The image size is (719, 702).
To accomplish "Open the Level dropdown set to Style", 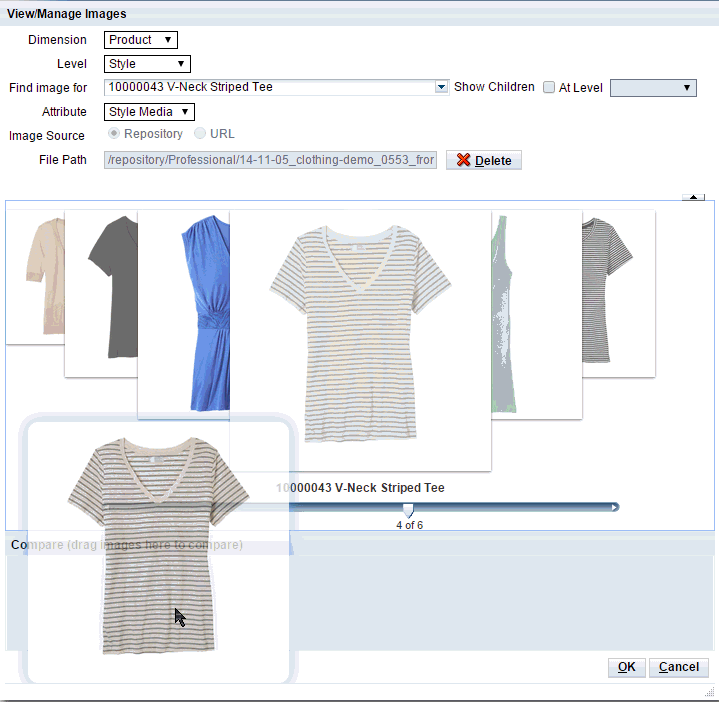I will click(147, 64).
